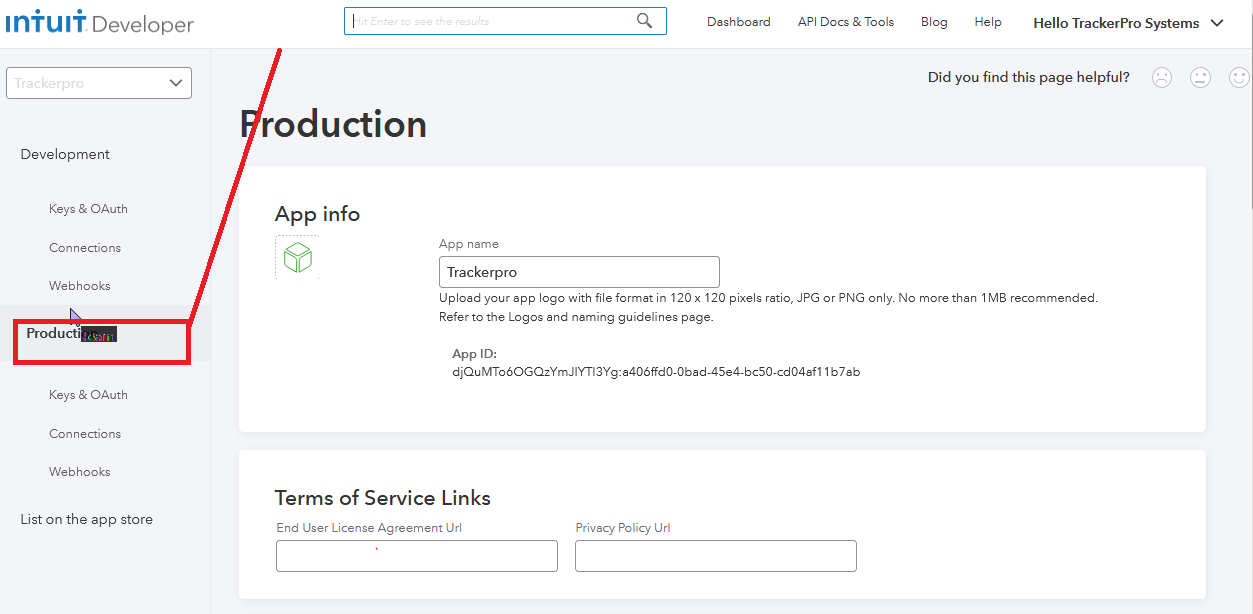This screenshot has width=1253, height=614.
Task: Open the Trackerpro app selector dropdown
Action: pos(99,83)
